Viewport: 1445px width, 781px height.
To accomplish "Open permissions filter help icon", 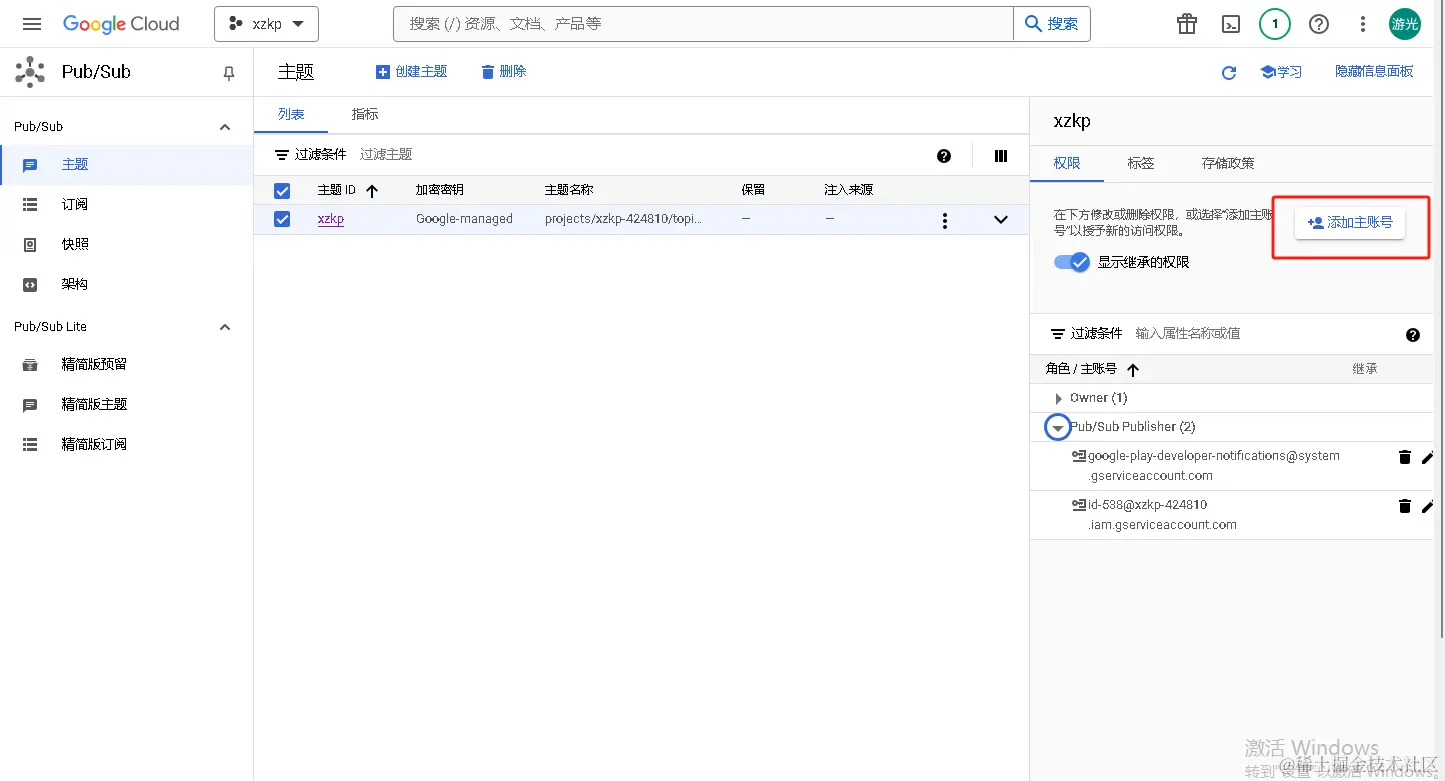I will click(x=1413, y=335).
